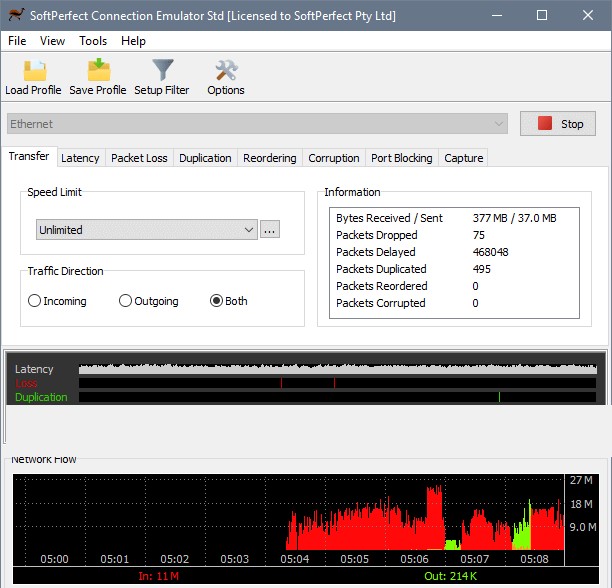612x588 pixels.
Task: Maximize the Connection Emulator window
Action: (x=542, y=15)
